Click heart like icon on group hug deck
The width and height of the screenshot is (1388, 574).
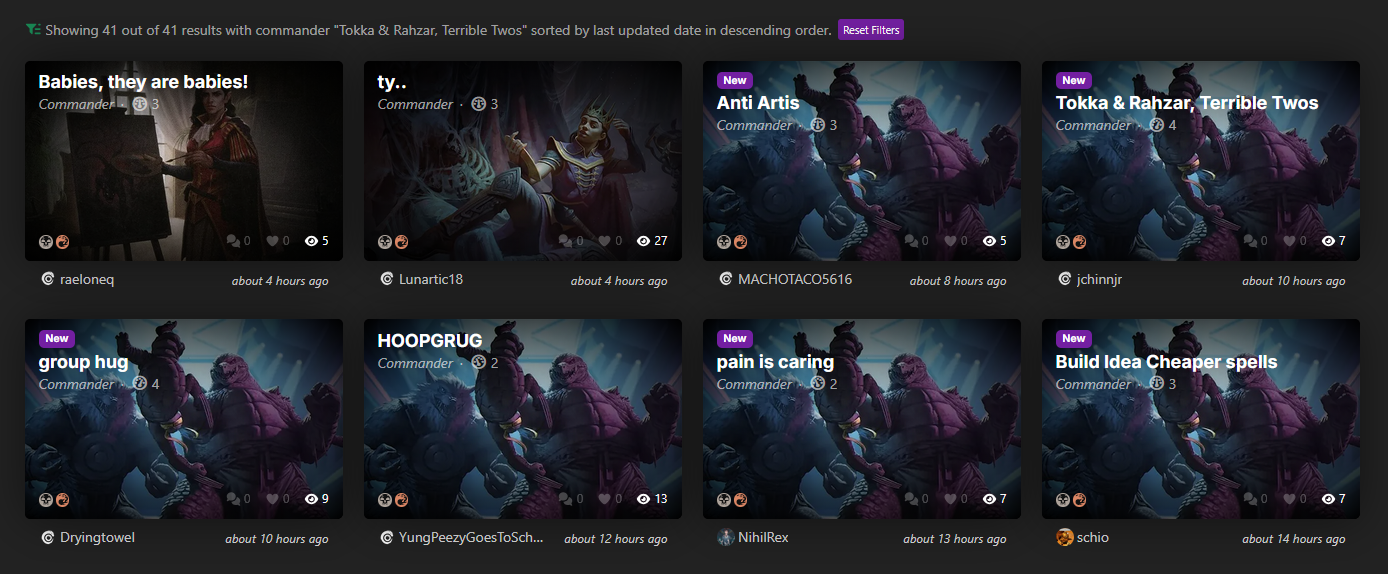tap(272, 499)
